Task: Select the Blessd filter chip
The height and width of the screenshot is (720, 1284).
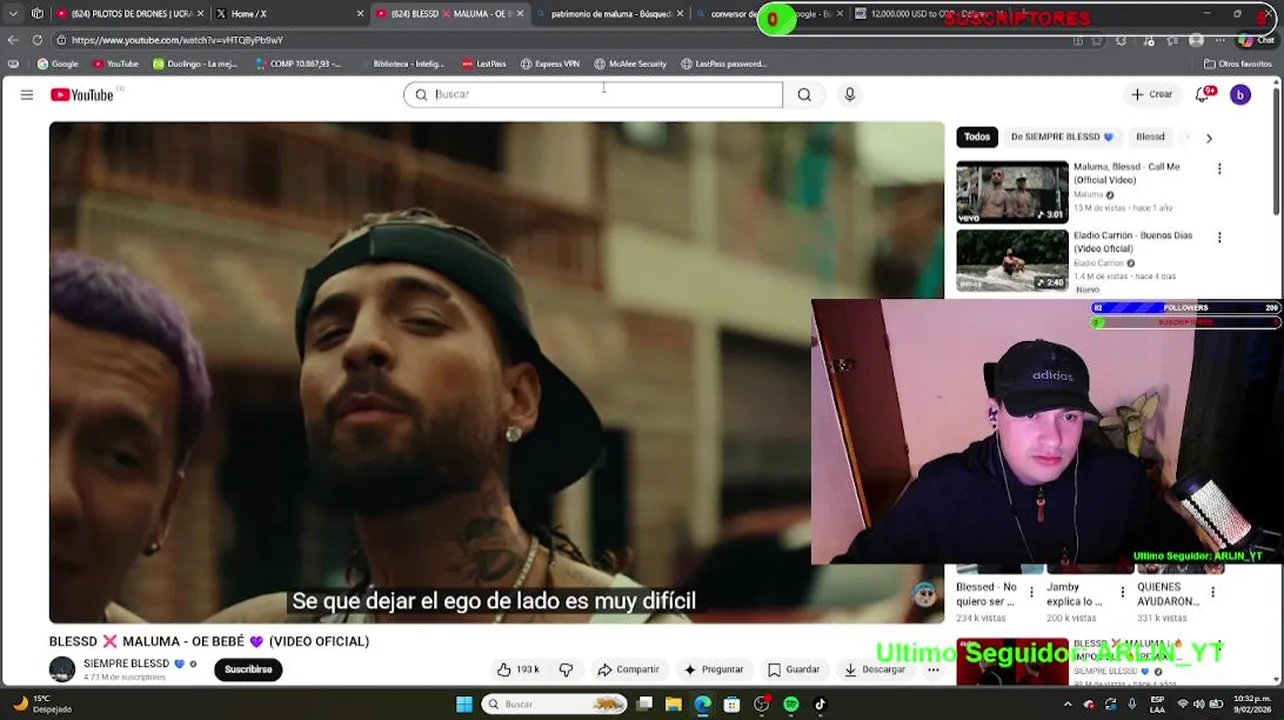Action: pyautogui.click(x=1150, y=137)
